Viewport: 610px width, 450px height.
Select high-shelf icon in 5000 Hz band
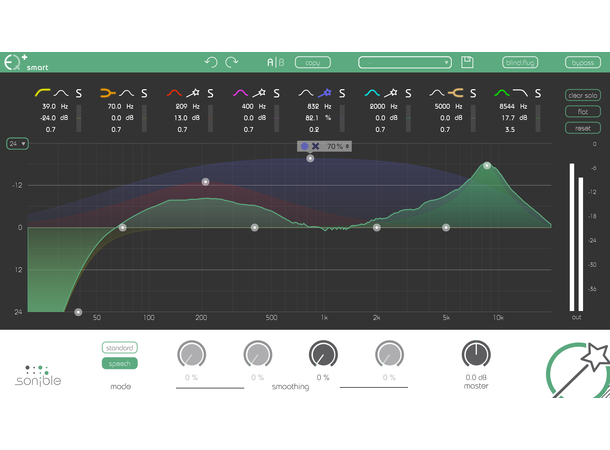pos(456,93)
